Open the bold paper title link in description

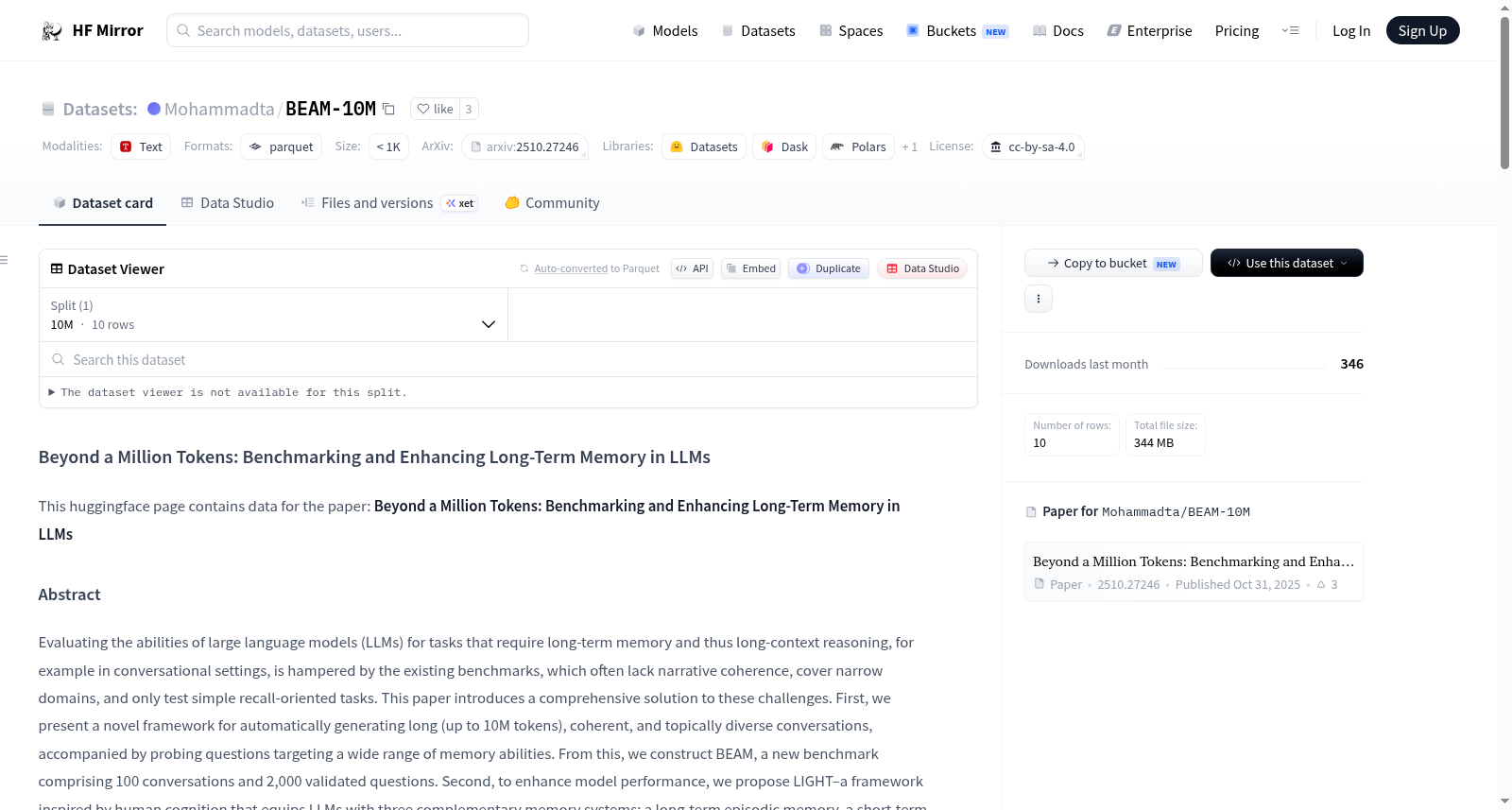[469, 520]
